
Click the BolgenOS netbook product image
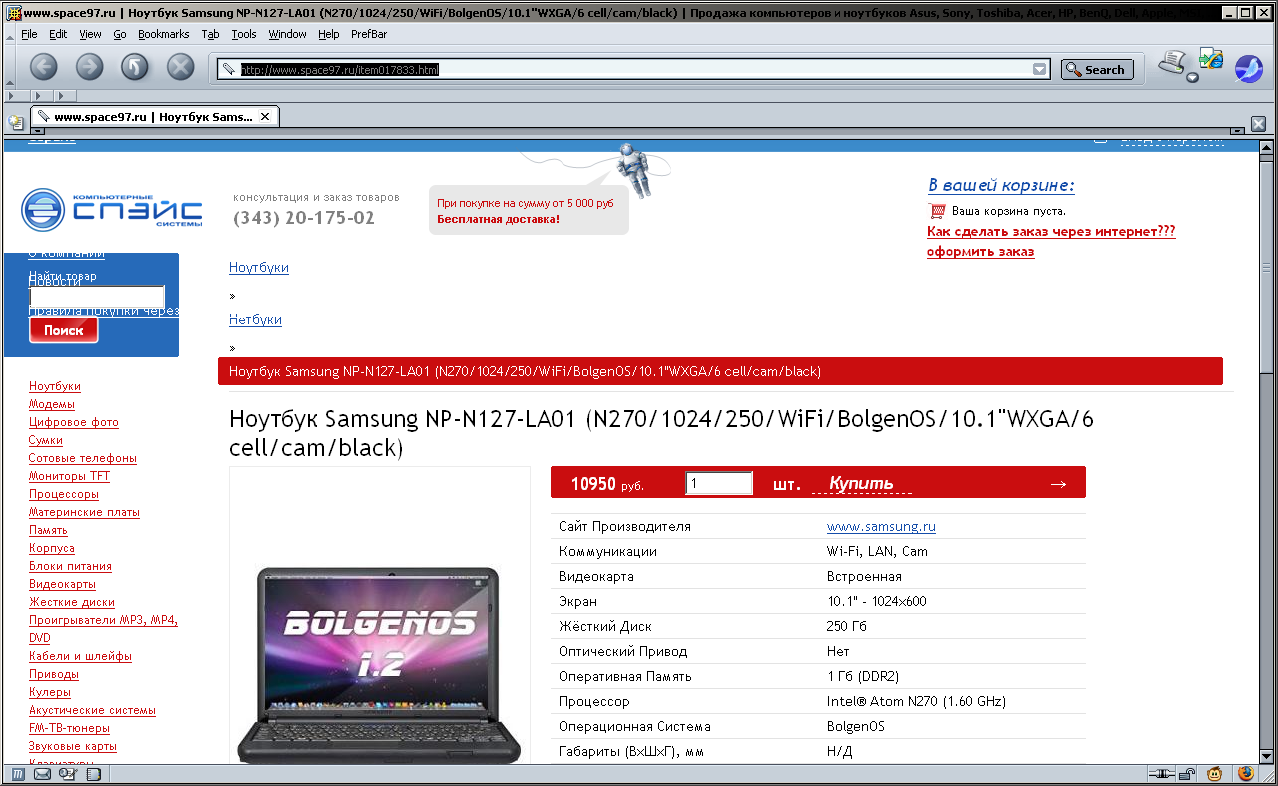[380, 665]
